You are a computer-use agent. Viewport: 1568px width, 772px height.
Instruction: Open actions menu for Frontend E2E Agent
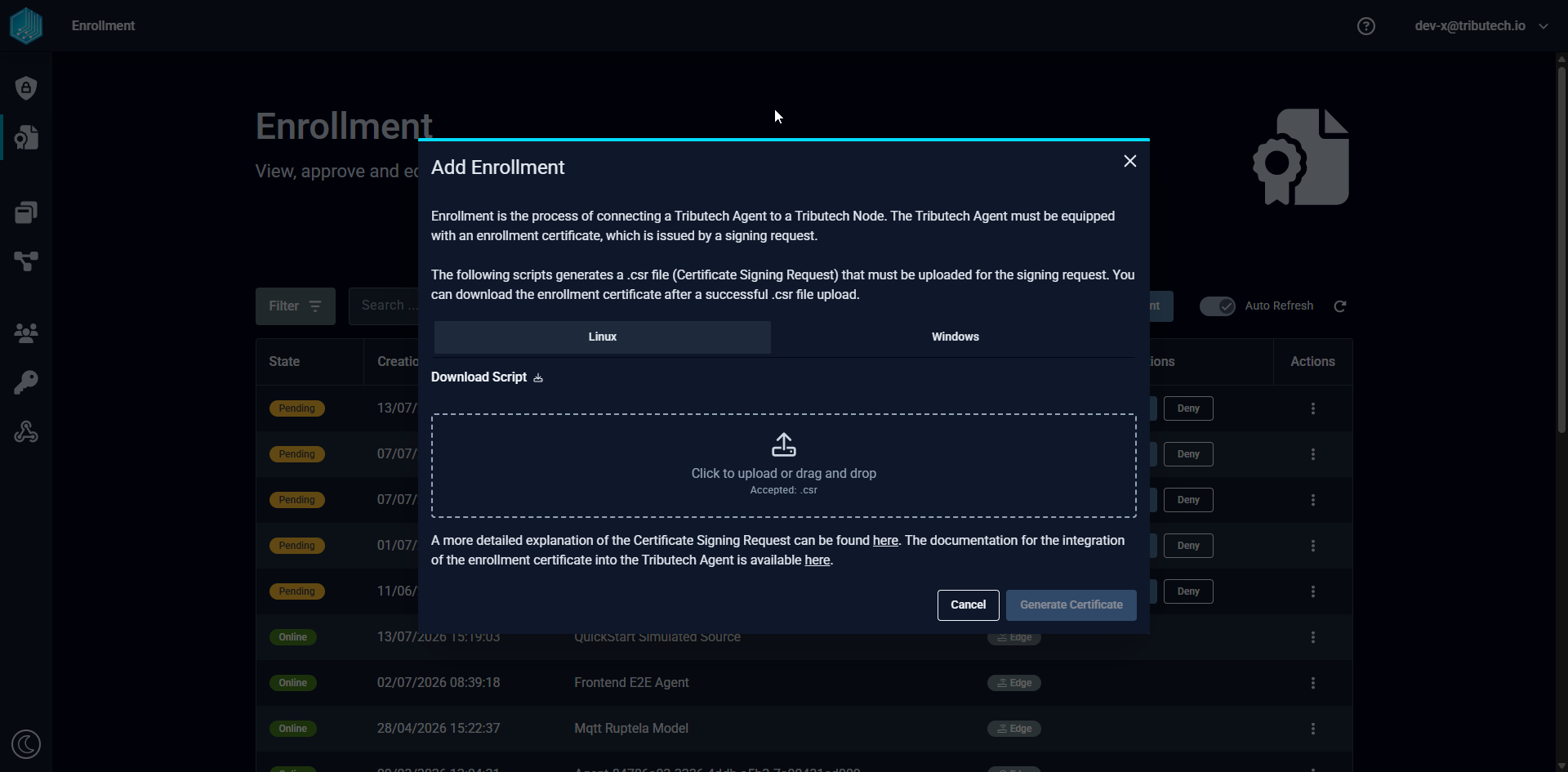tap(1313, 683)
